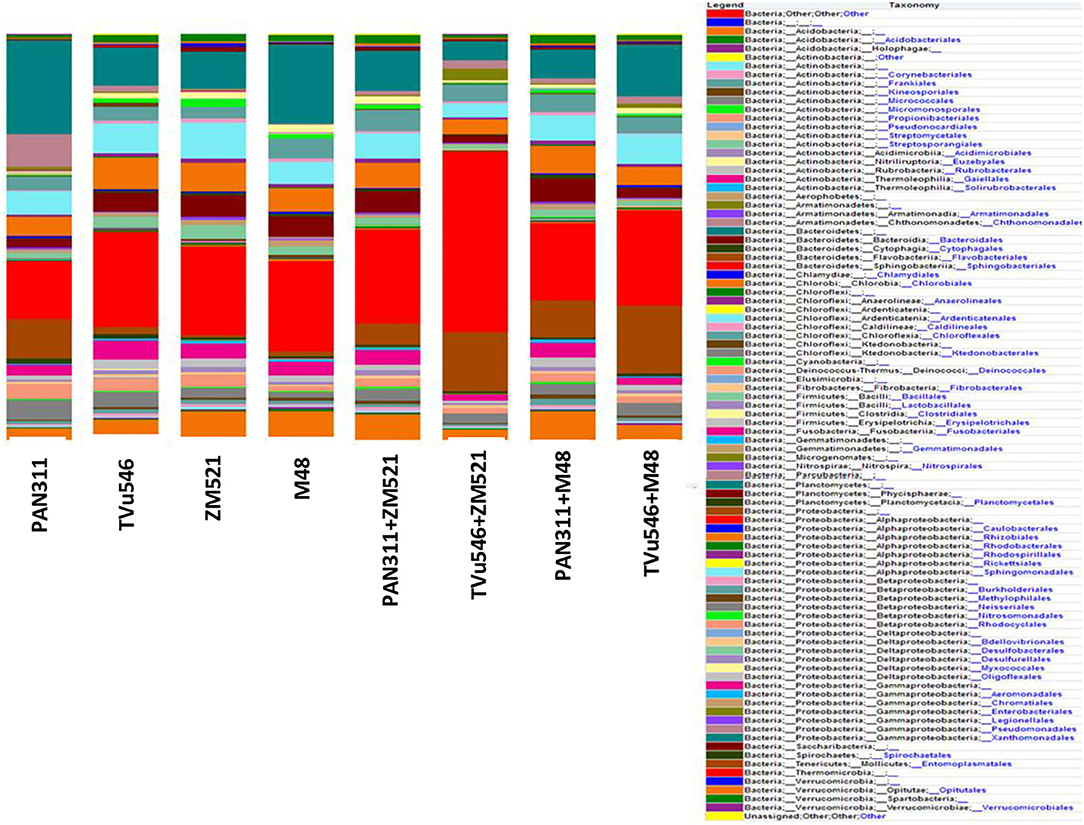
Task: Click the Burkholderiales taxonomy link
Action: point(1015,590)
